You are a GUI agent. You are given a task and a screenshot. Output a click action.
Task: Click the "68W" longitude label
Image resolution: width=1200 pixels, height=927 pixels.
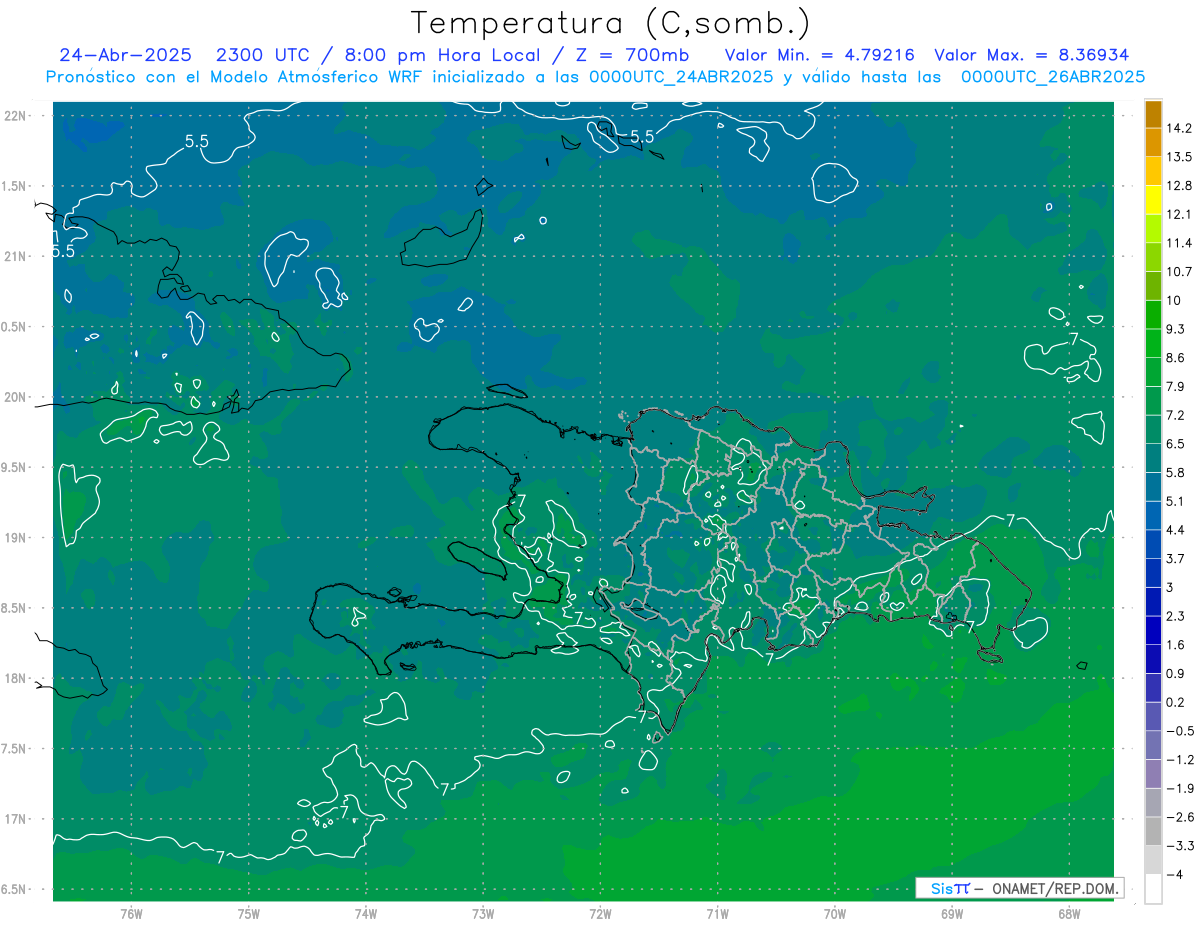click(1068, 914)
